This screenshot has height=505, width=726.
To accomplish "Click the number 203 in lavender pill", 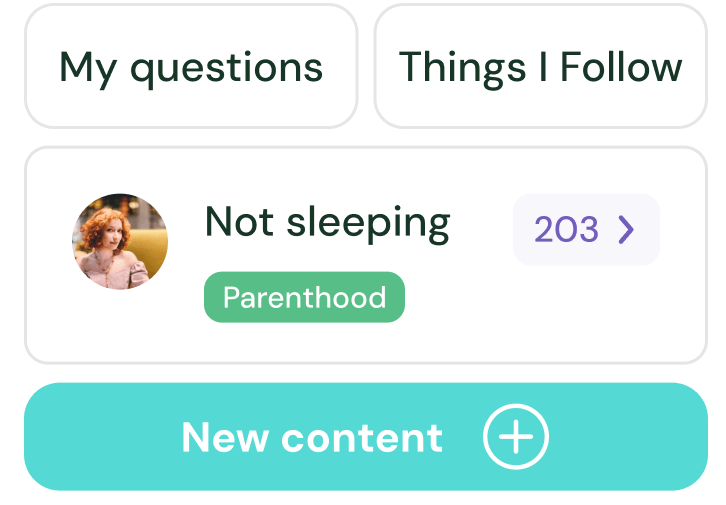I will pos(566,230).
